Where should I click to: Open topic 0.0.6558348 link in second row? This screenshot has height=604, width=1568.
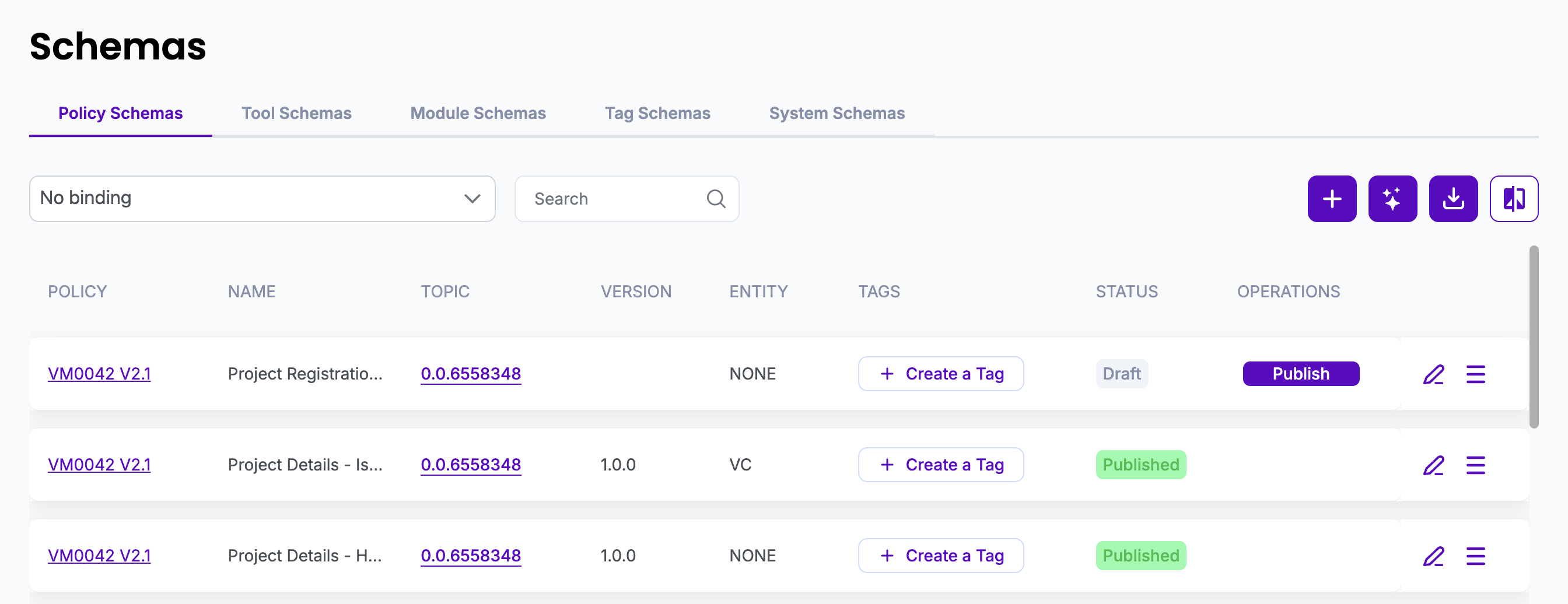coord(471,465)
